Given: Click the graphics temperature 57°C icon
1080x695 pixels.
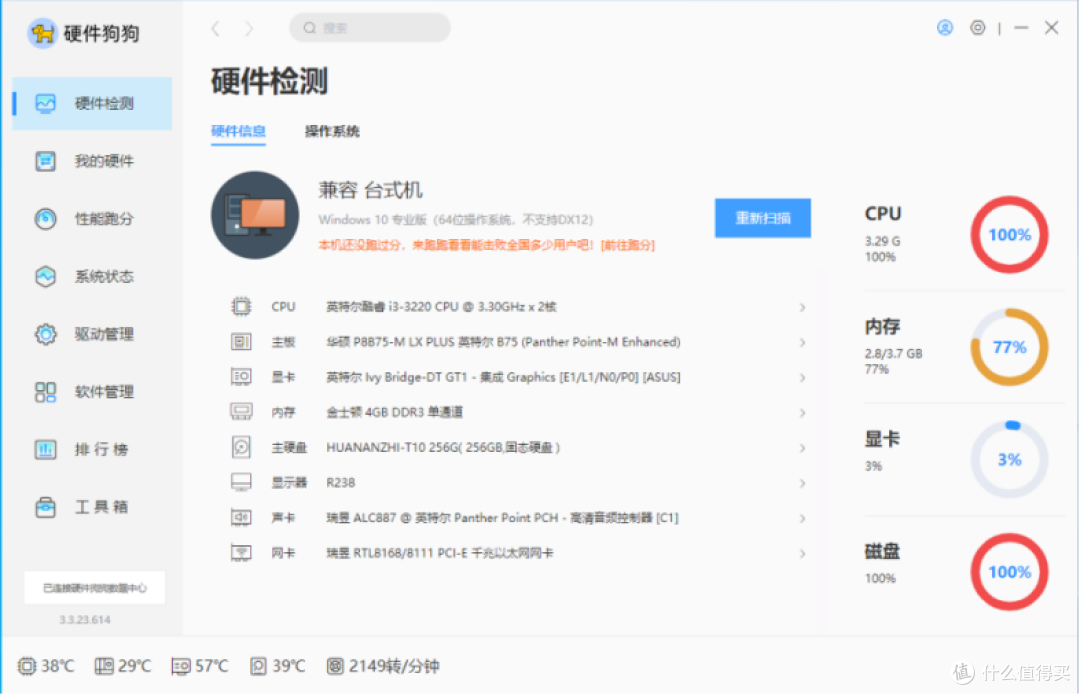Looking at the screenshot, I should [181, 666].
